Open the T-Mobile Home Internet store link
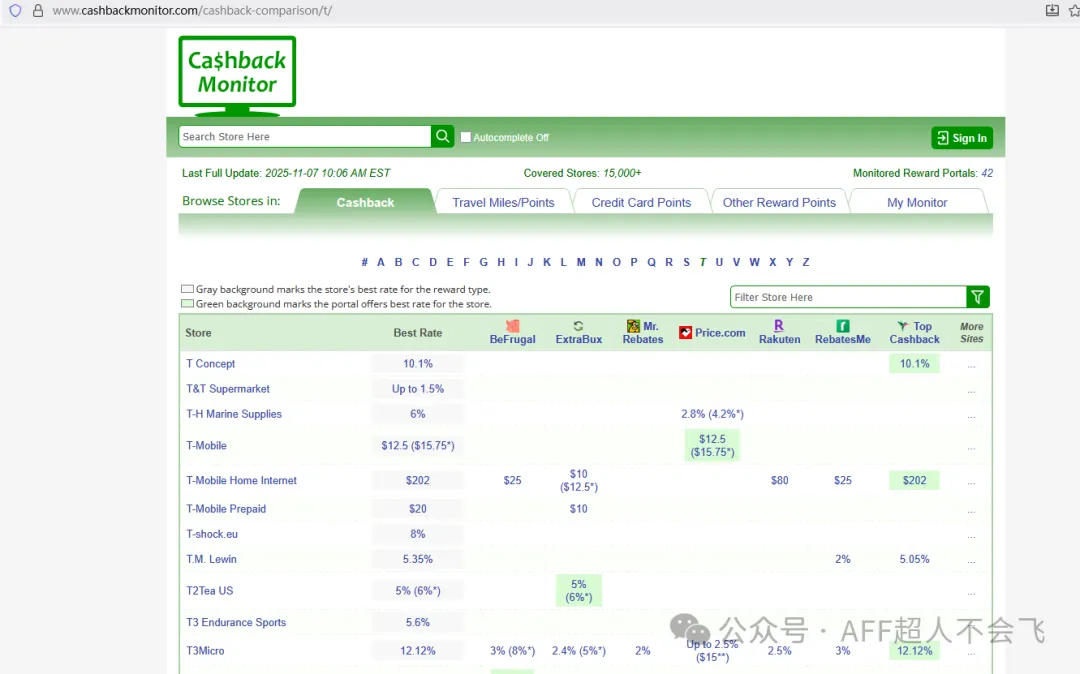This screenshot has width=1080, height=674. 241,481
